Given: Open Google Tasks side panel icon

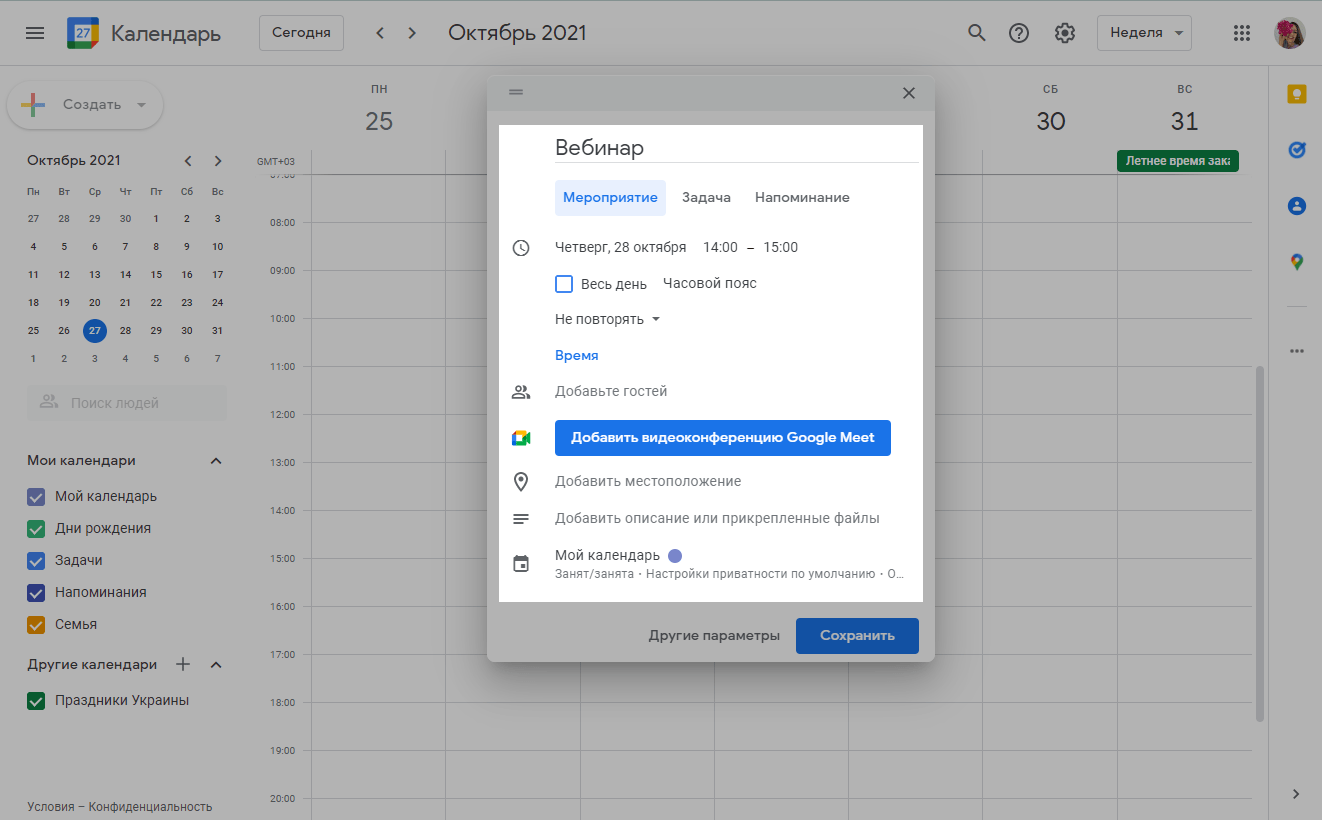Looking at the screenshot, I should click(x=1296, y=150).
